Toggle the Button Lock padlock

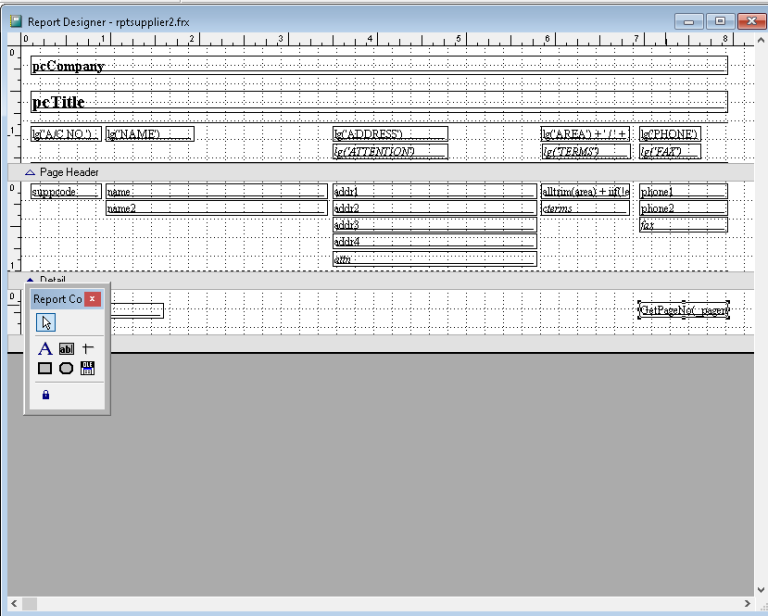click(46, 395)
